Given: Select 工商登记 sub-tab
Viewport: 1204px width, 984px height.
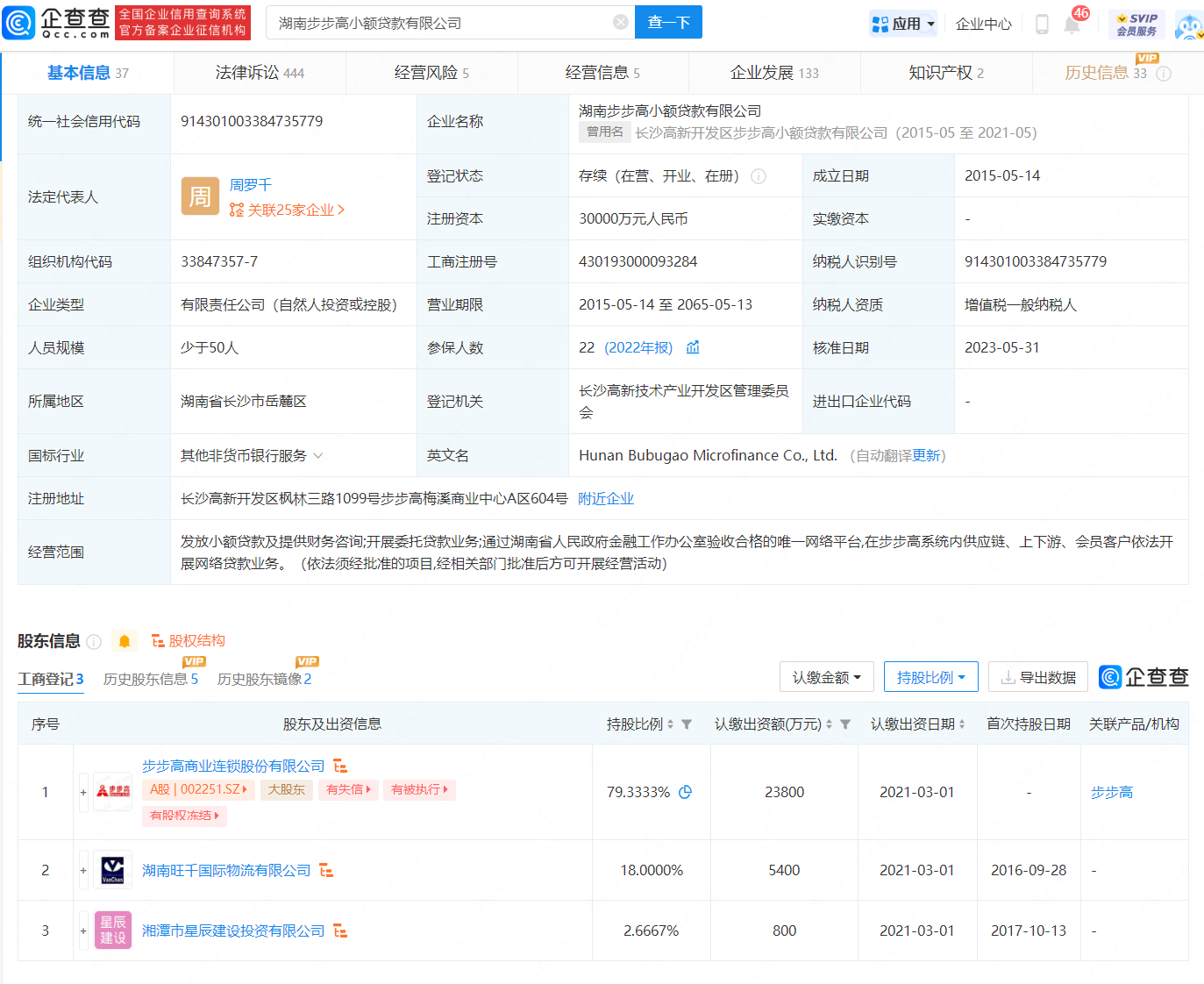Looking at the screenshot, I should [x=51, y=679].
